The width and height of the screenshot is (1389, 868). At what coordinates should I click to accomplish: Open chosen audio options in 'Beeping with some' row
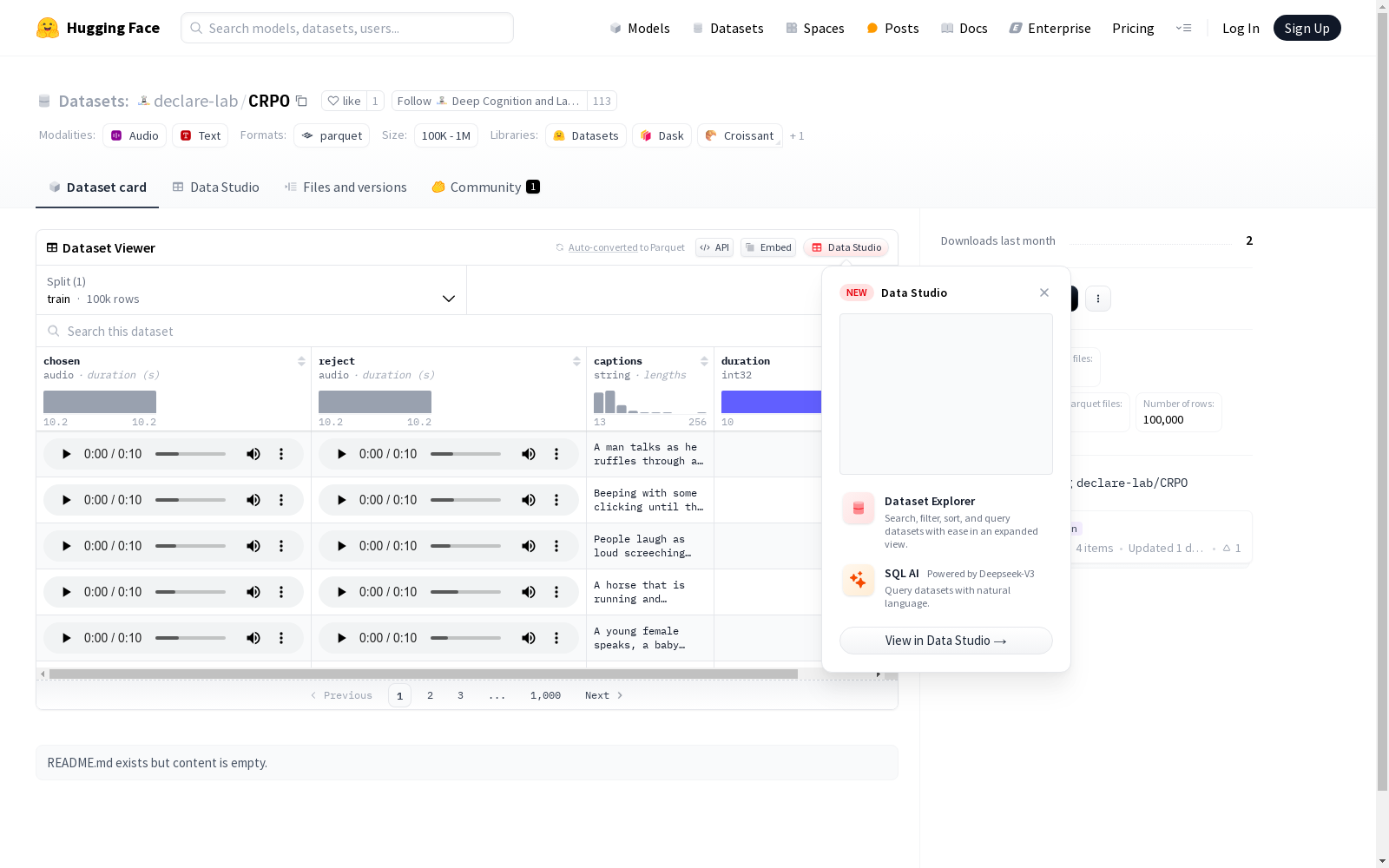point(281,500)
